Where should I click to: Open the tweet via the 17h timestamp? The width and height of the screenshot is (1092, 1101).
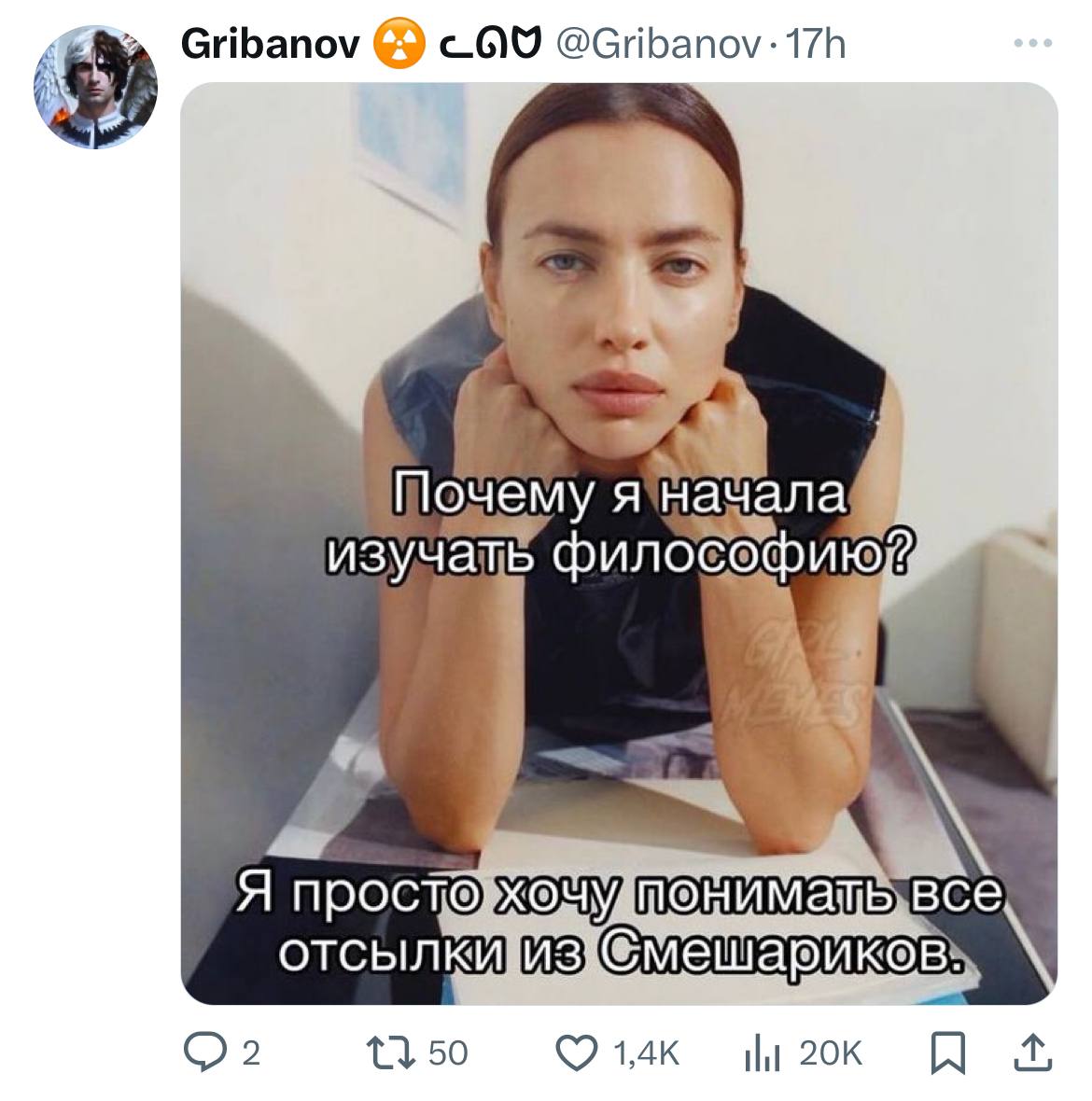(815, 44)
